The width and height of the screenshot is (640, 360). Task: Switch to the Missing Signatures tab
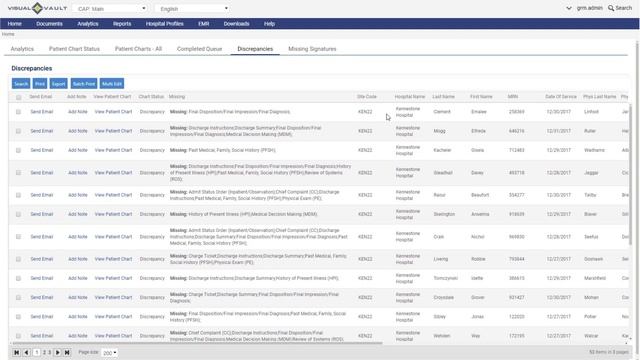tap(312, 49)
